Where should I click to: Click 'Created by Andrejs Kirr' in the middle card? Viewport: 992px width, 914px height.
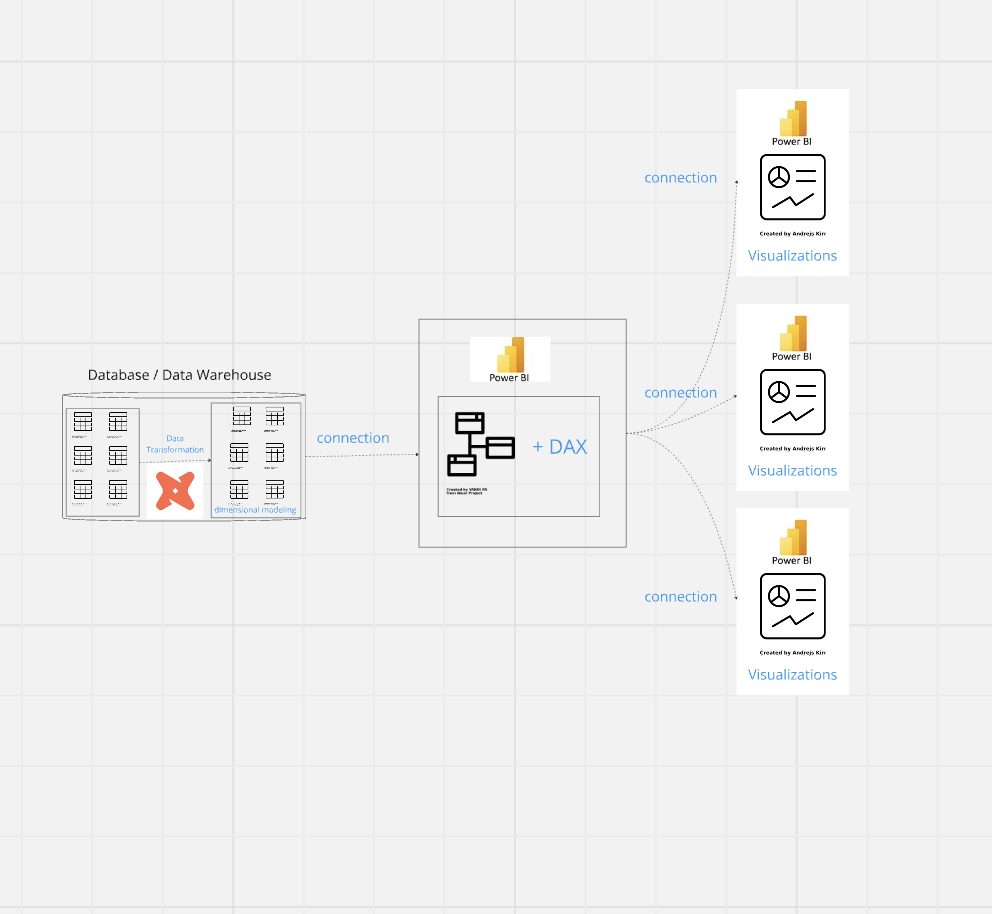[793, 448]
